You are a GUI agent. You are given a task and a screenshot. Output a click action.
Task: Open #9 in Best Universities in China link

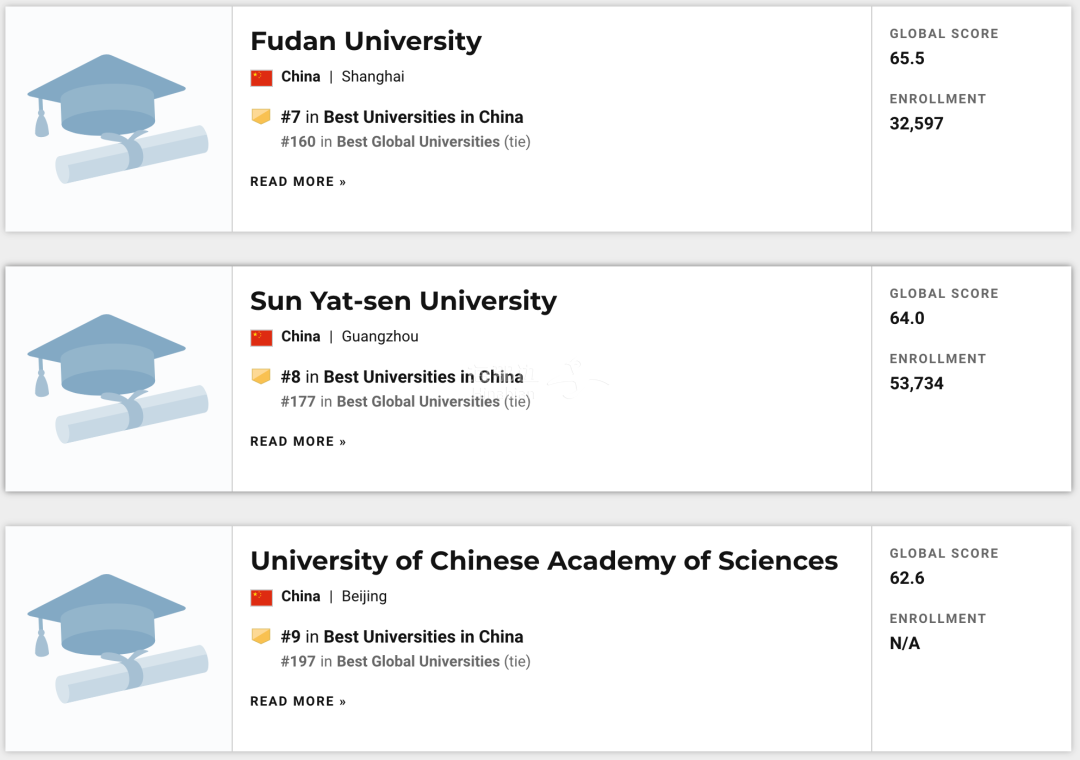402,637
